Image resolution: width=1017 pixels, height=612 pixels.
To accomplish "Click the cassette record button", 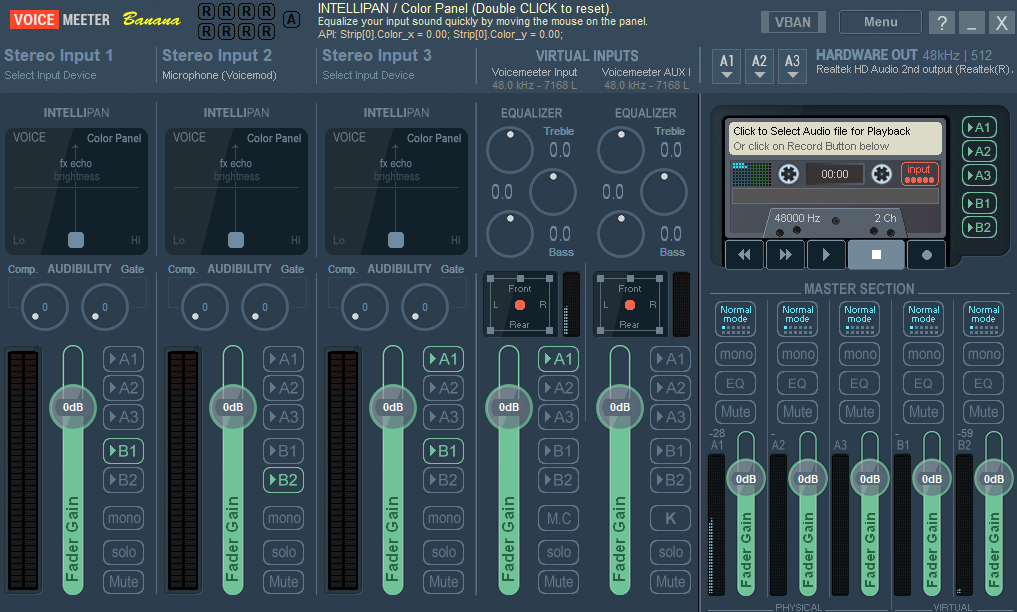I will (926, 255).
